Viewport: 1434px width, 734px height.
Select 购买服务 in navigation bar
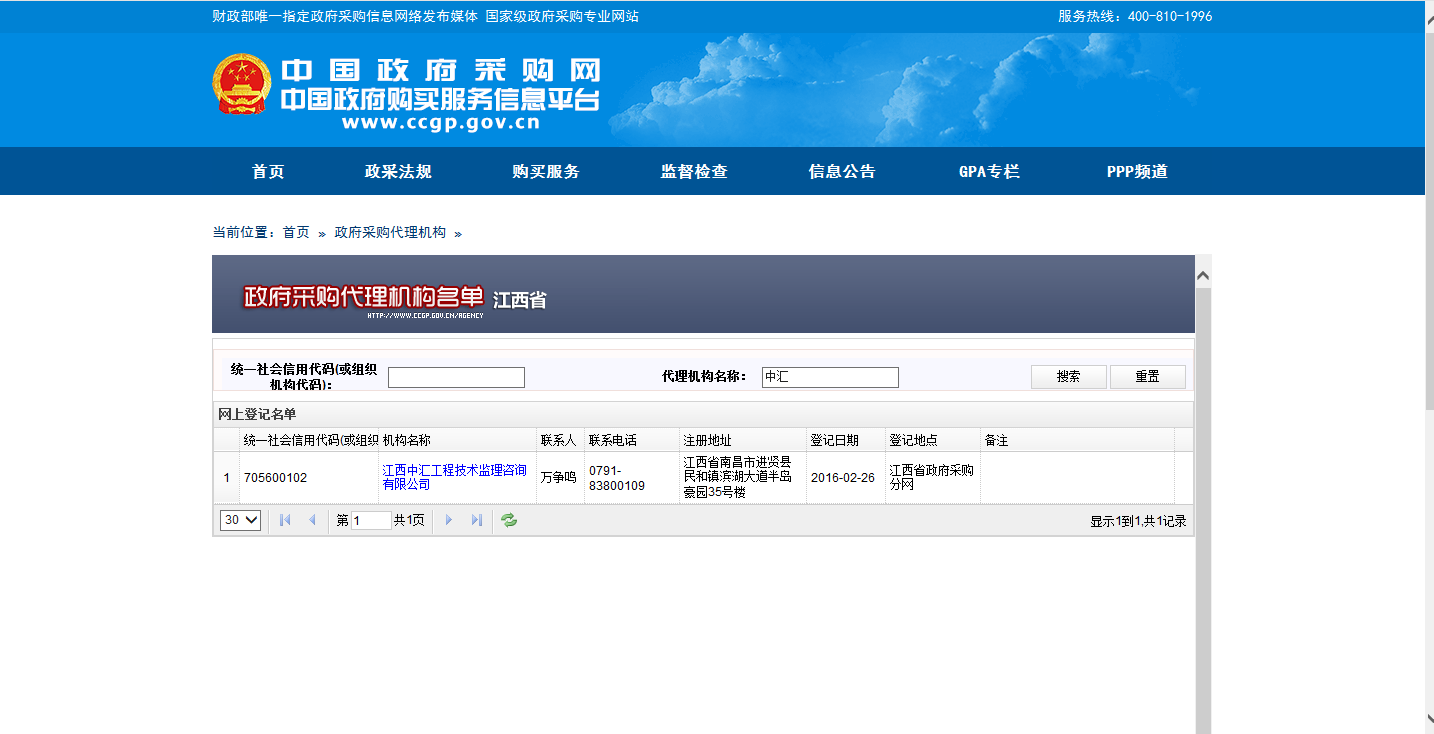546,171
